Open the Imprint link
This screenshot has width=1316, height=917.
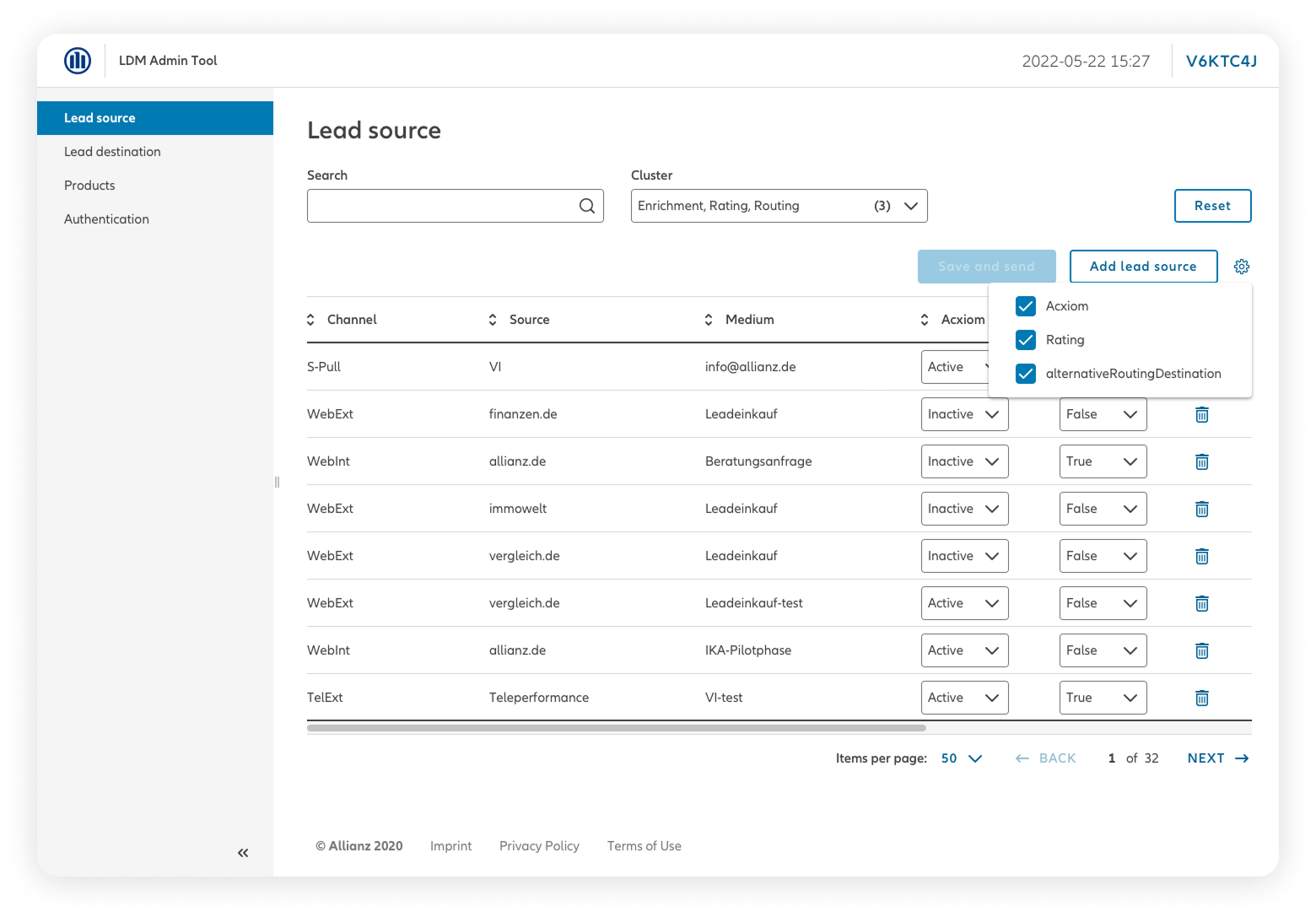(451, 846)
